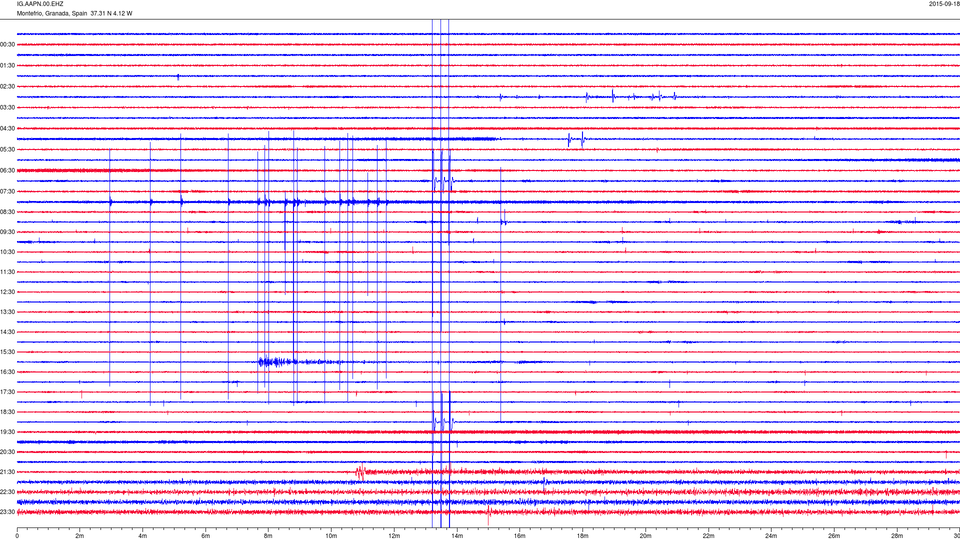The width and height of the screenshot is (960, 540).
Task: Choose the 15:30 row label
Action: point(7,352)
